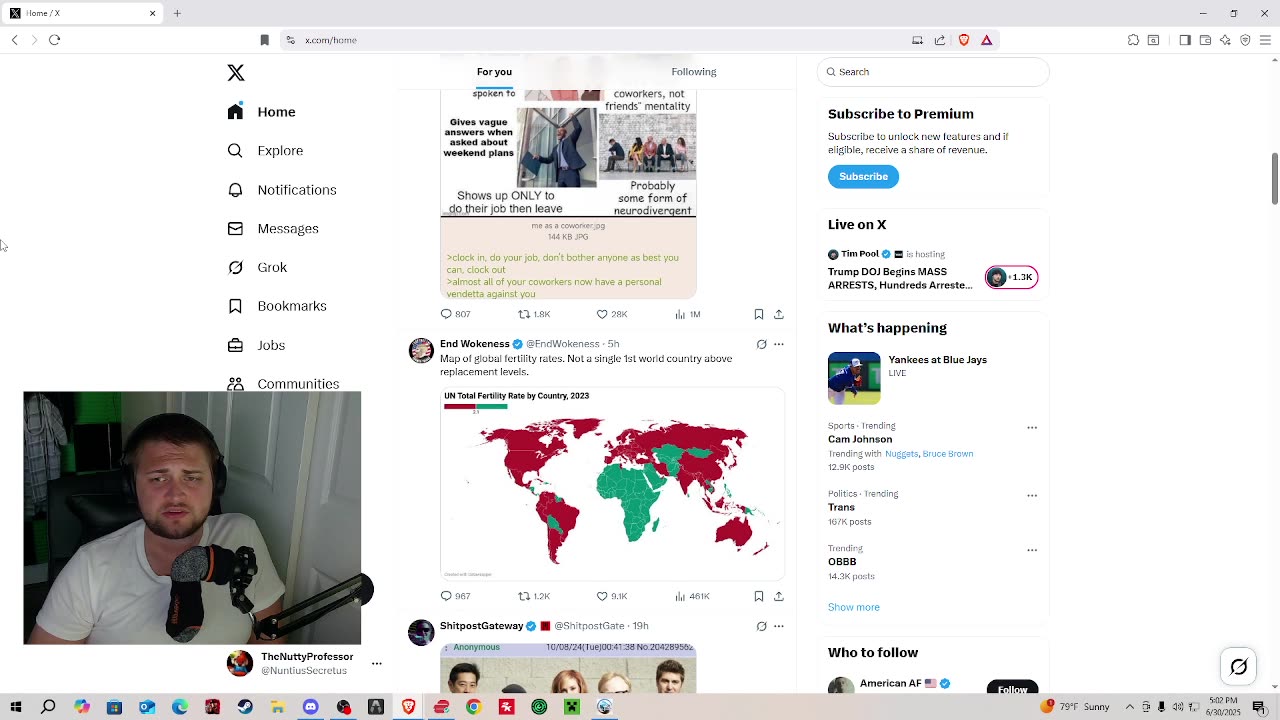Open Discord from the taskbar

click(x=310, y=707)
